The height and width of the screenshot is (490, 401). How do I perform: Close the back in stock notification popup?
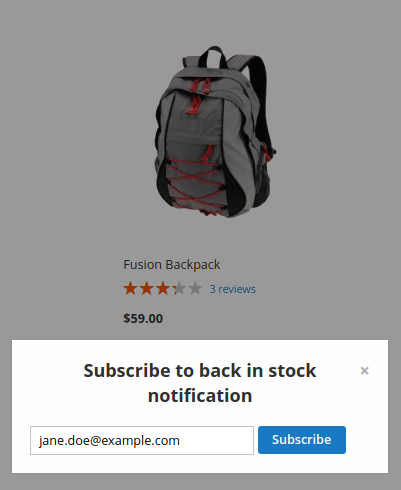point(364,371)
